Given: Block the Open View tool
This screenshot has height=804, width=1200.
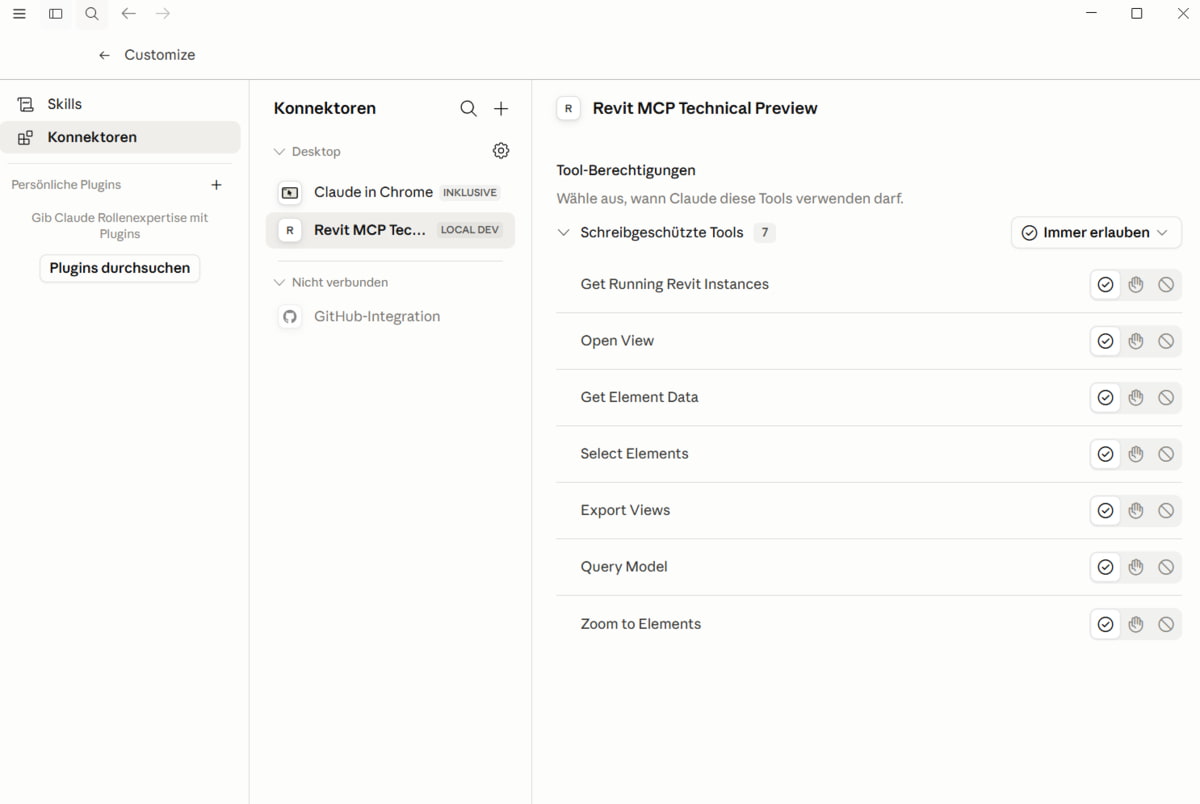Looking at the screenshot, I should click(x=1166, y=341).
